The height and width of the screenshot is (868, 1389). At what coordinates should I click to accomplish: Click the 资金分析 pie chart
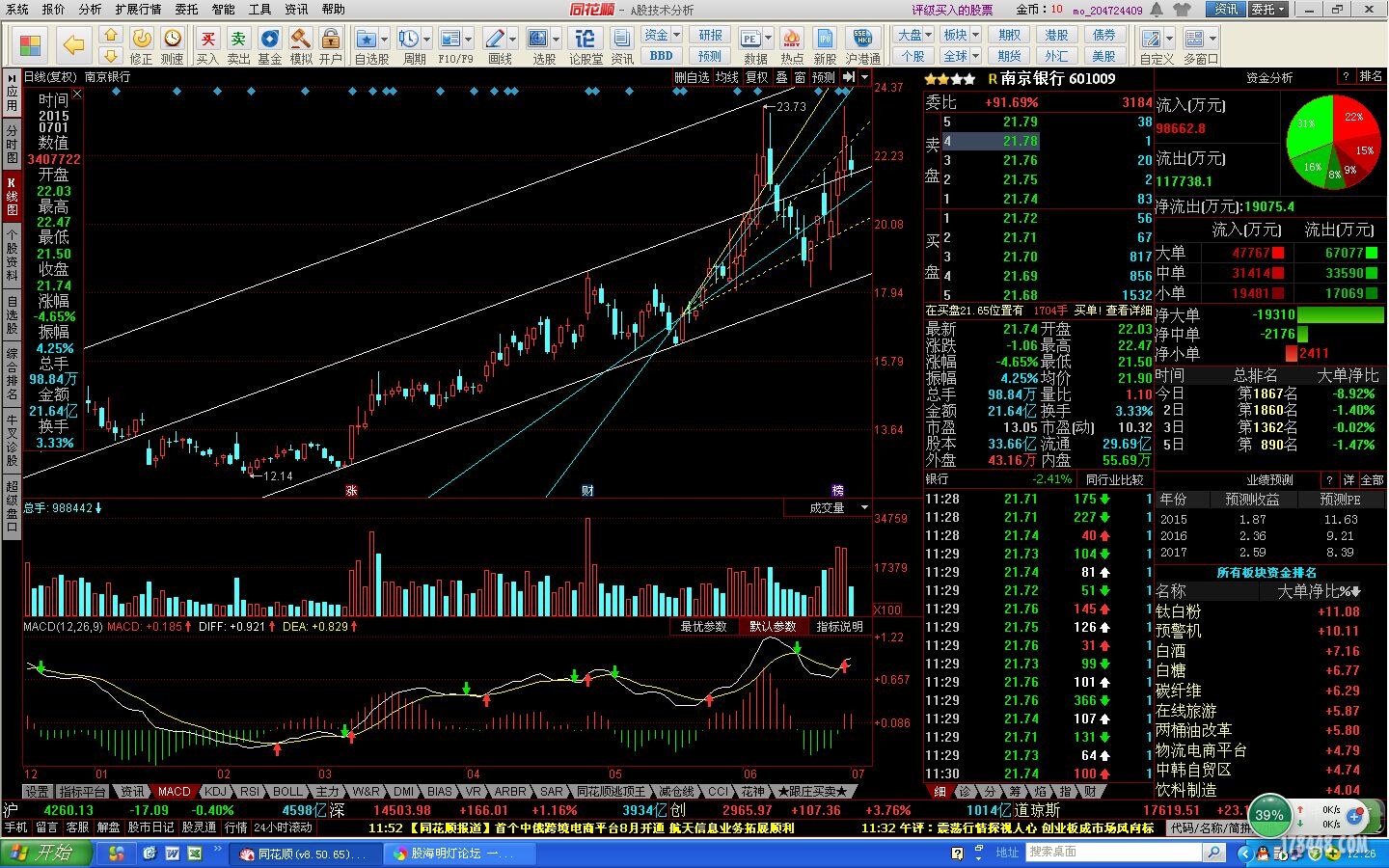pyautogui.click(x=1335, y=143)
